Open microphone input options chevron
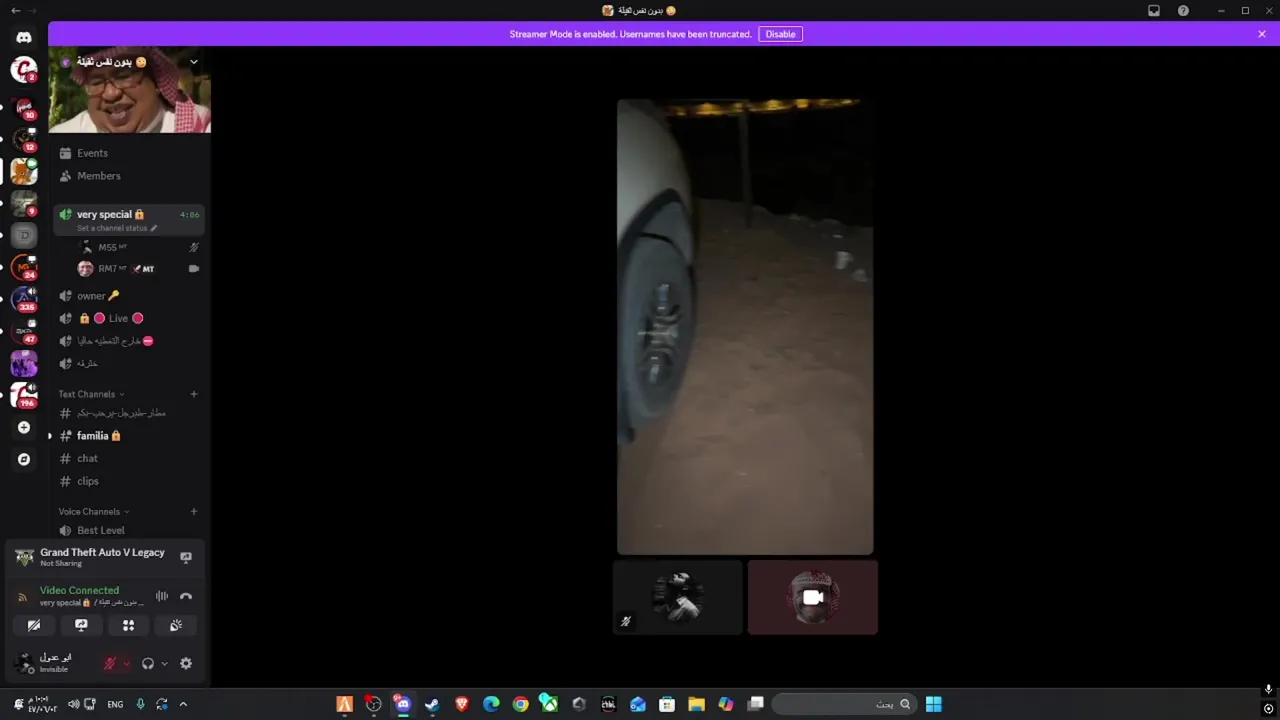Image resolution: width=1280 pixels, height=720 pixels. coord(126,663)
